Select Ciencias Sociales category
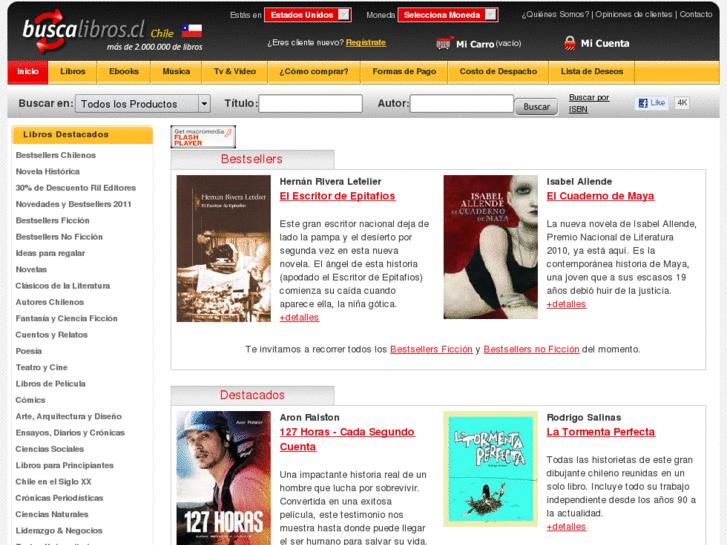Screen dimensions: 727x545 pyautogui.click(x=50, y=449)
